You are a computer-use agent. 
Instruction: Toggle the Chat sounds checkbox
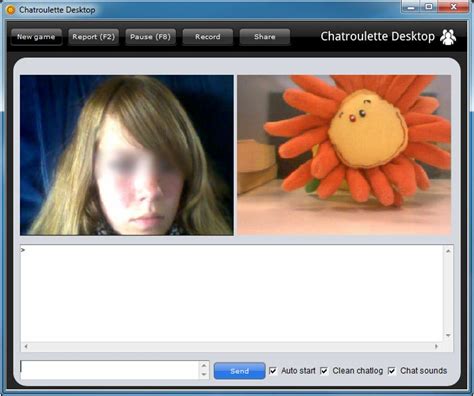point(392,371)
